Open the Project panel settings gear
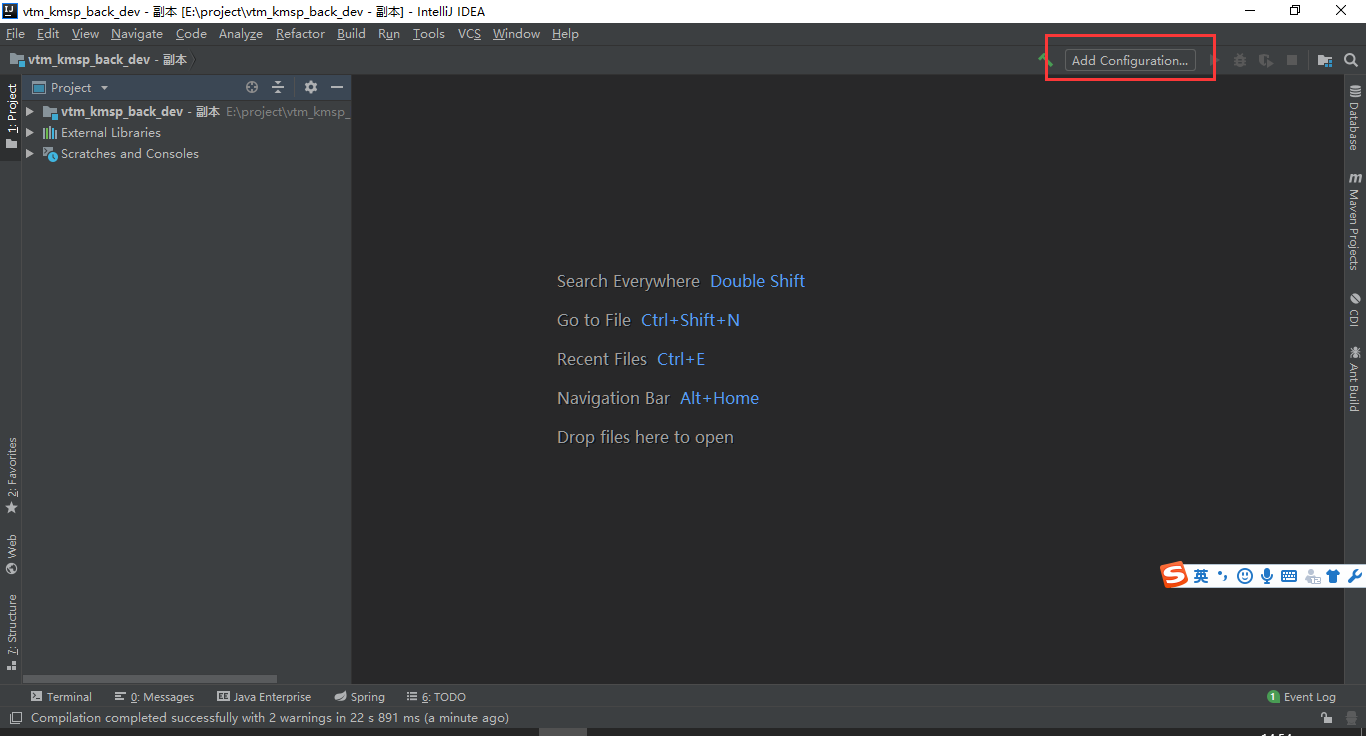1366x736 pixels. (311, 87)
